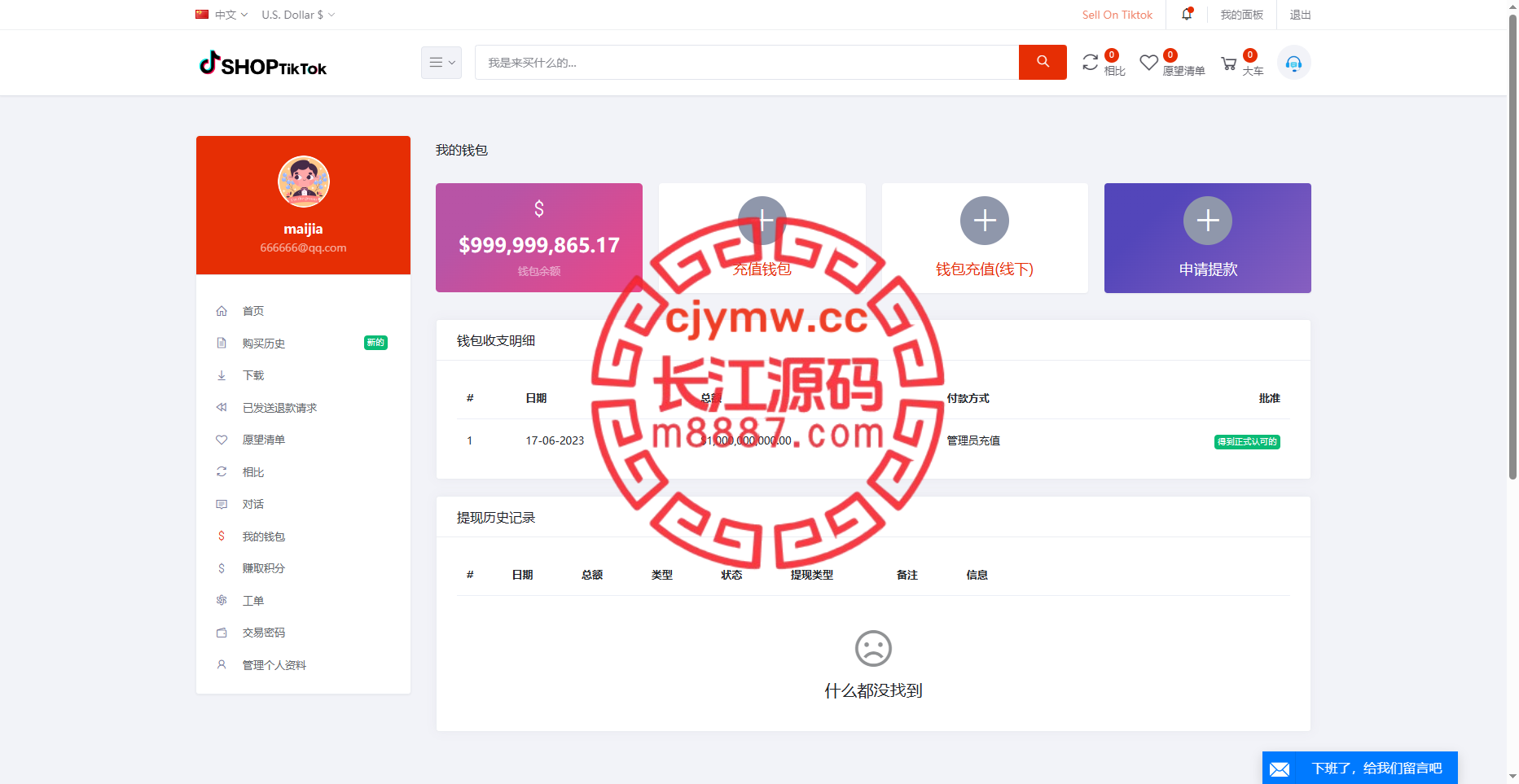The width and height of the screenshot is (1519, 784).
Task: Open 对话 in the sidebar menu
Action: click(253, 504)
